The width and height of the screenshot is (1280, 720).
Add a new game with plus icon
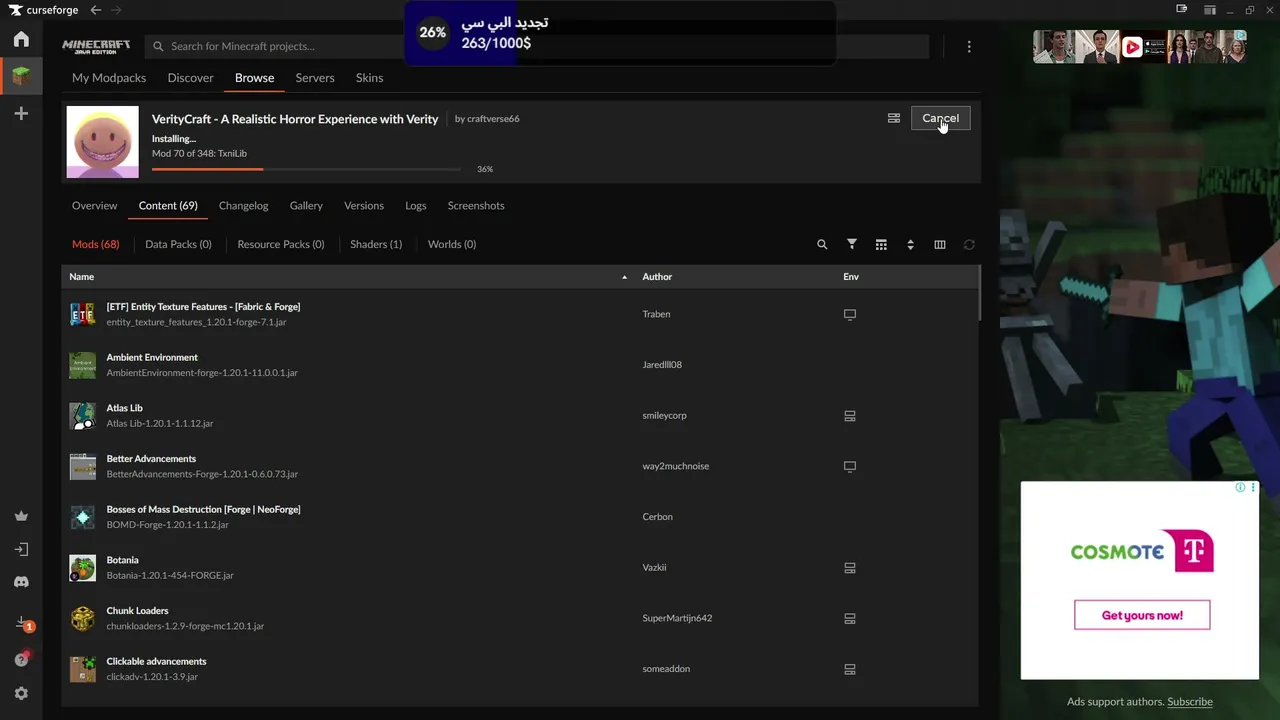coord(21,114)
